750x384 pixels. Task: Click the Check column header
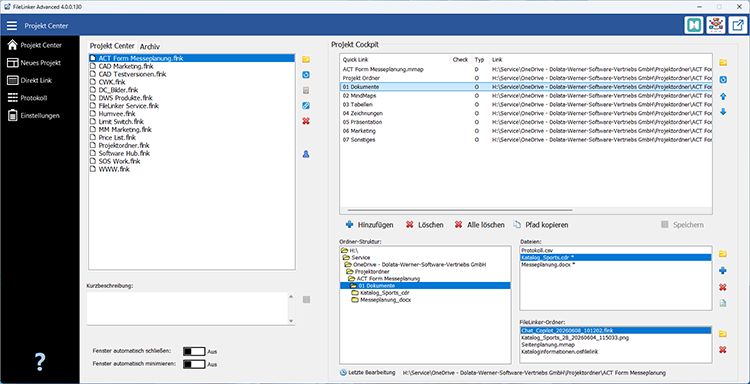point(460,60)
